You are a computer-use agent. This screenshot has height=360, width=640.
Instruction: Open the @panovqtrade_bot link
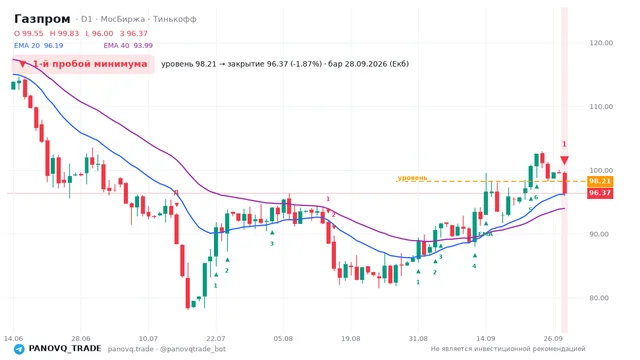(193, 349)
